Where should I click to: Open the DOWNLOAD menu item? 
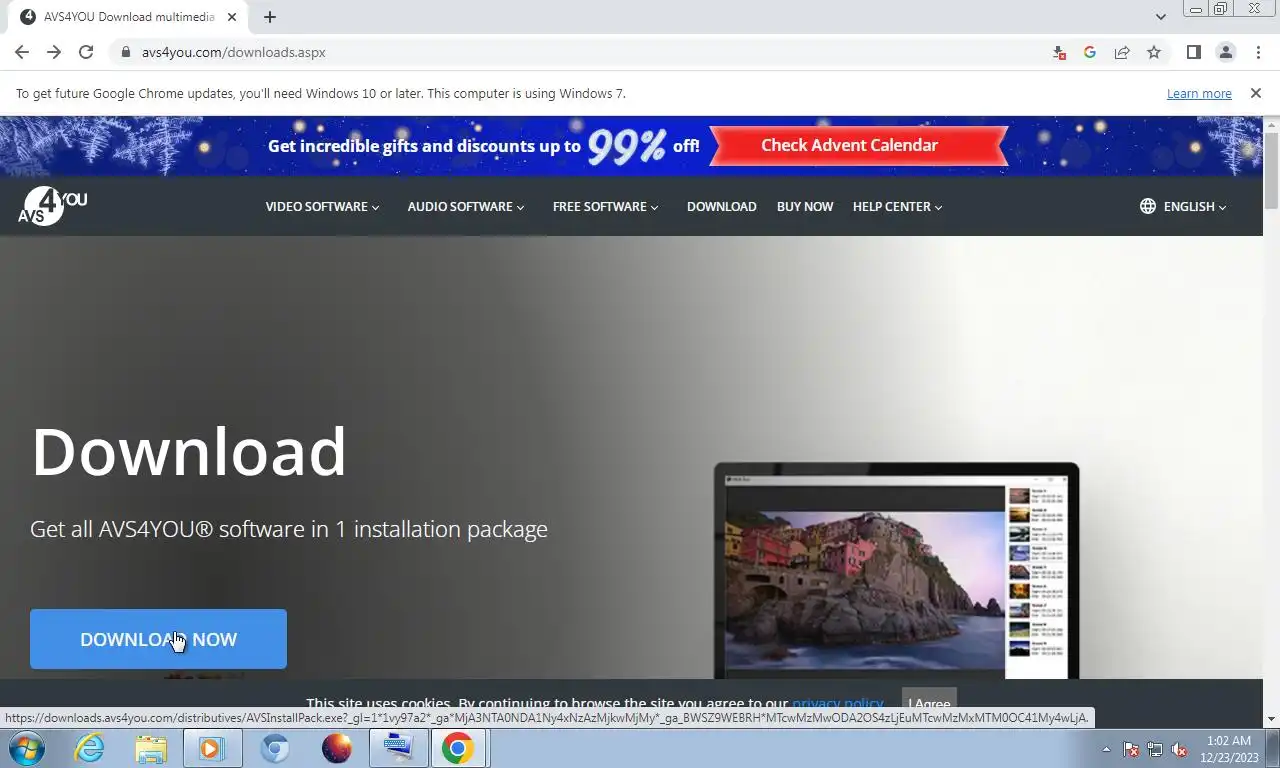click(x=721, y=206)
